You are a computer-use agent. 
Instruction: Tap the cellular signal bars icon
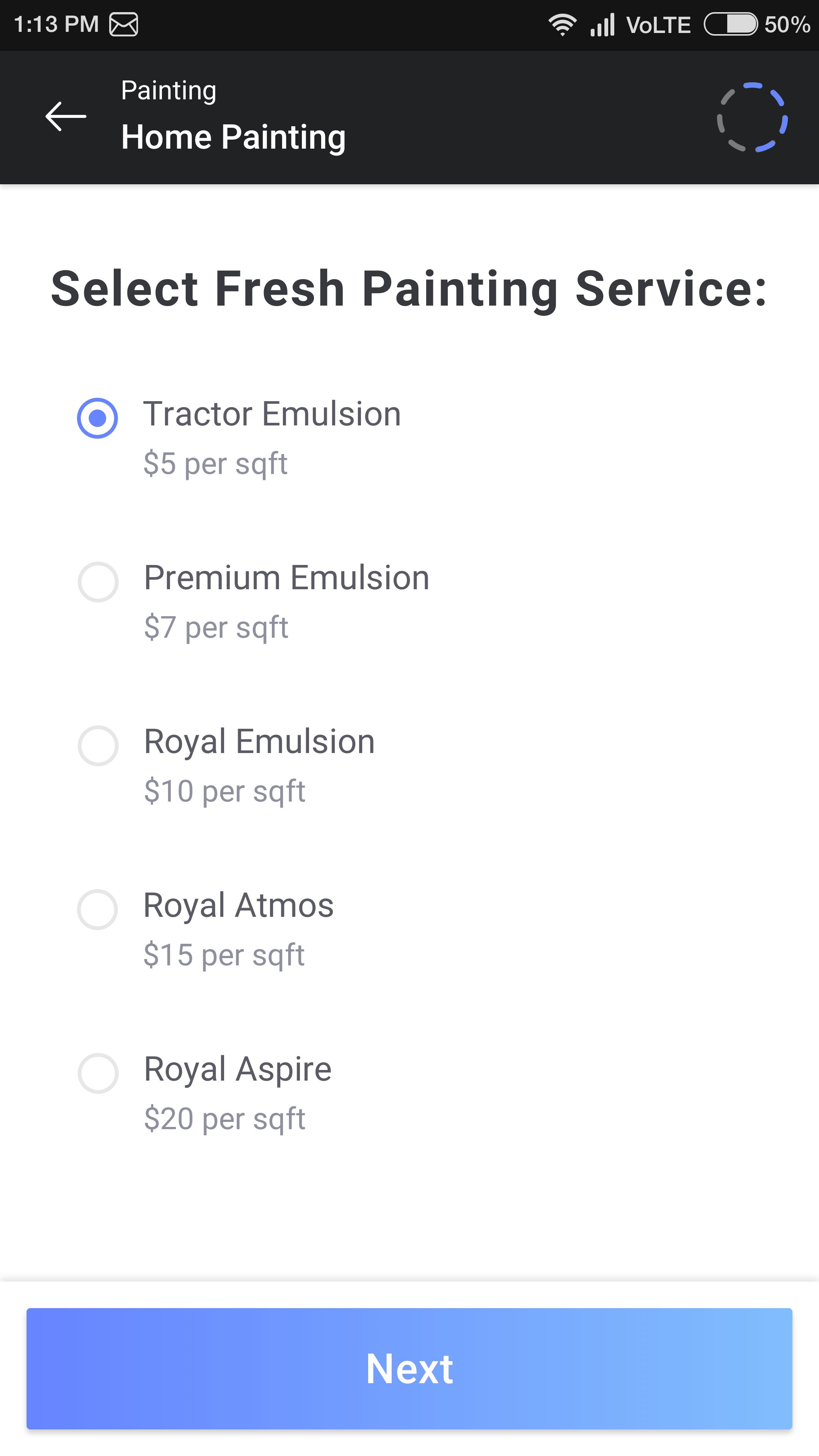click(602, 25)
